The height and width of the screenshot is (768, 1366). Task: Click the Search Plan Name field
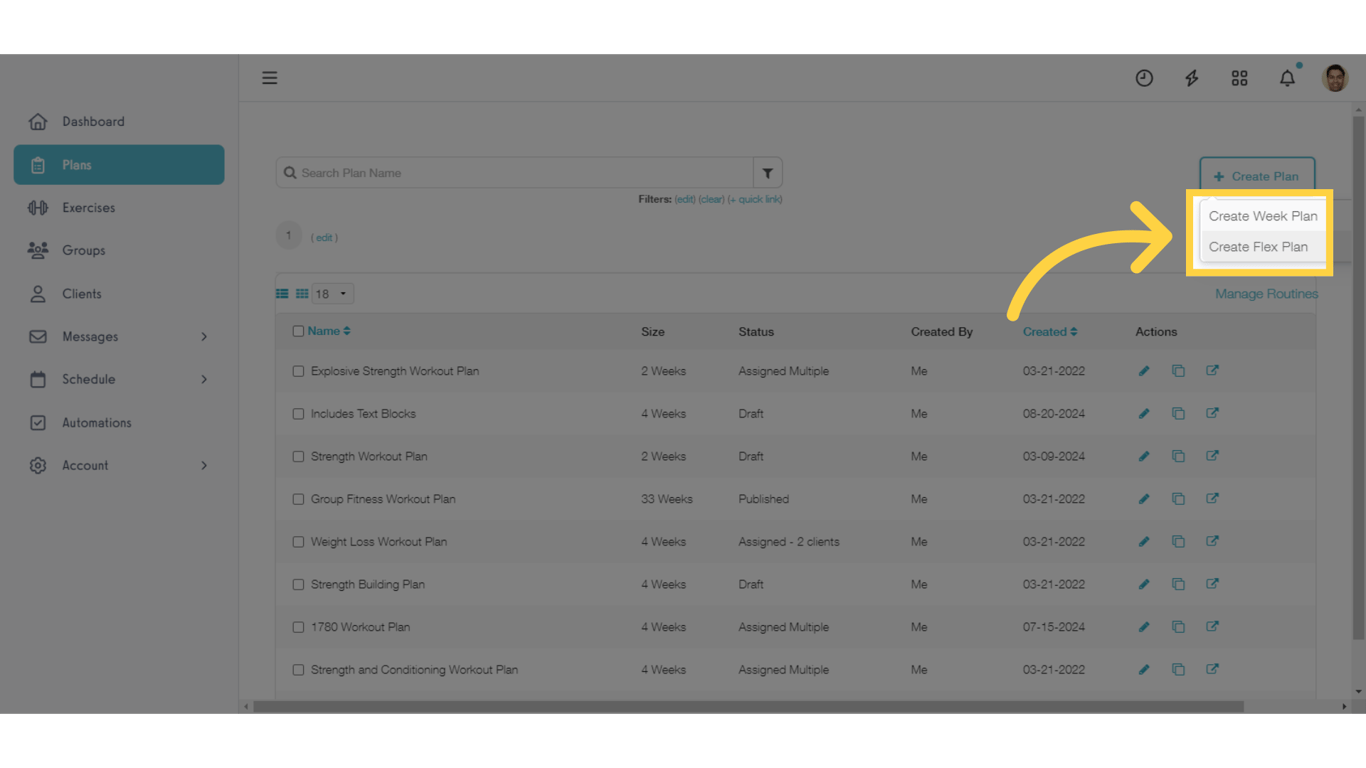pyautogui.click(x=520, y=173)
